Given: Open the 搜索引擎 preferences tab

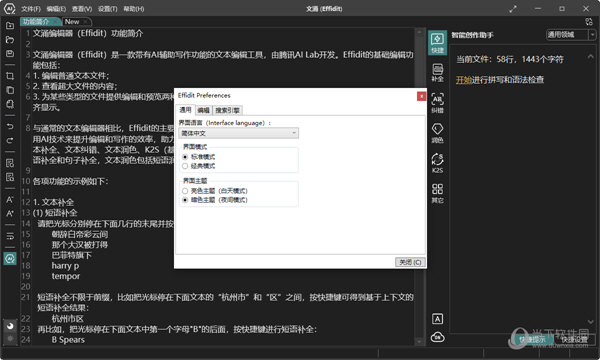Looking at the screenshot, I should (227, 110).
